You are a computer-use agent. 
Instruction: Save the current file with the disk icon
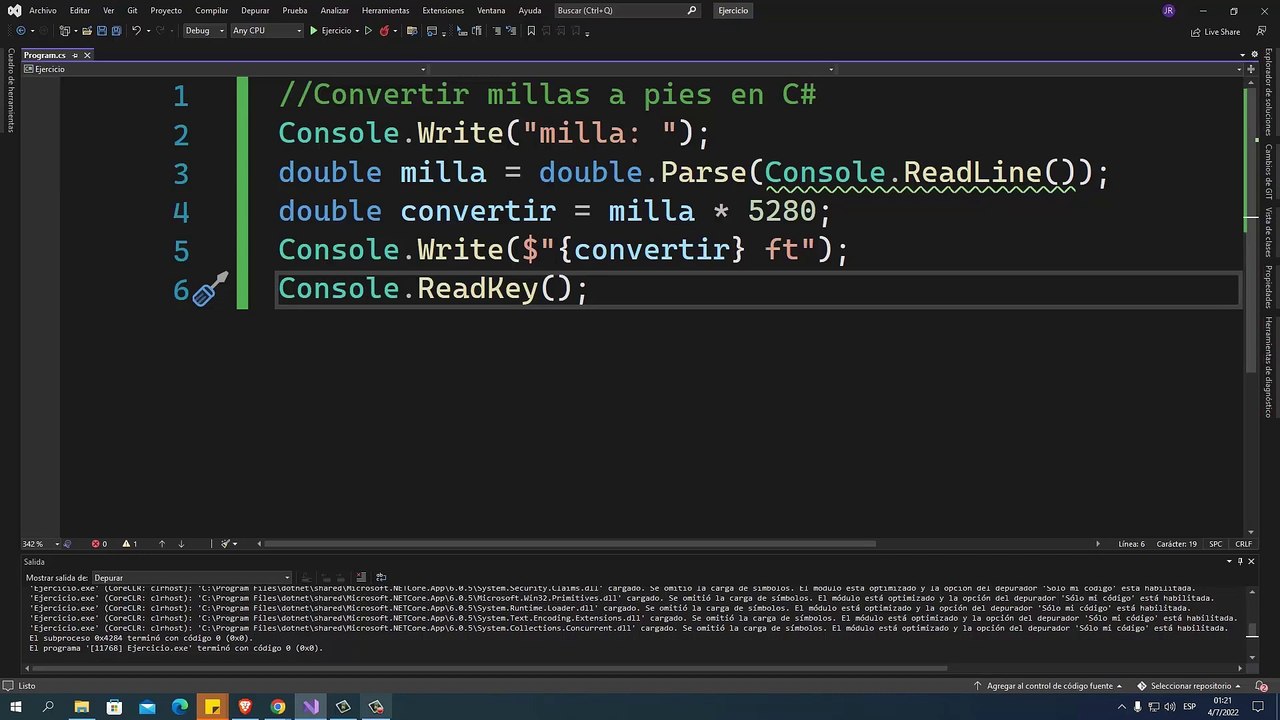[102, 30]
